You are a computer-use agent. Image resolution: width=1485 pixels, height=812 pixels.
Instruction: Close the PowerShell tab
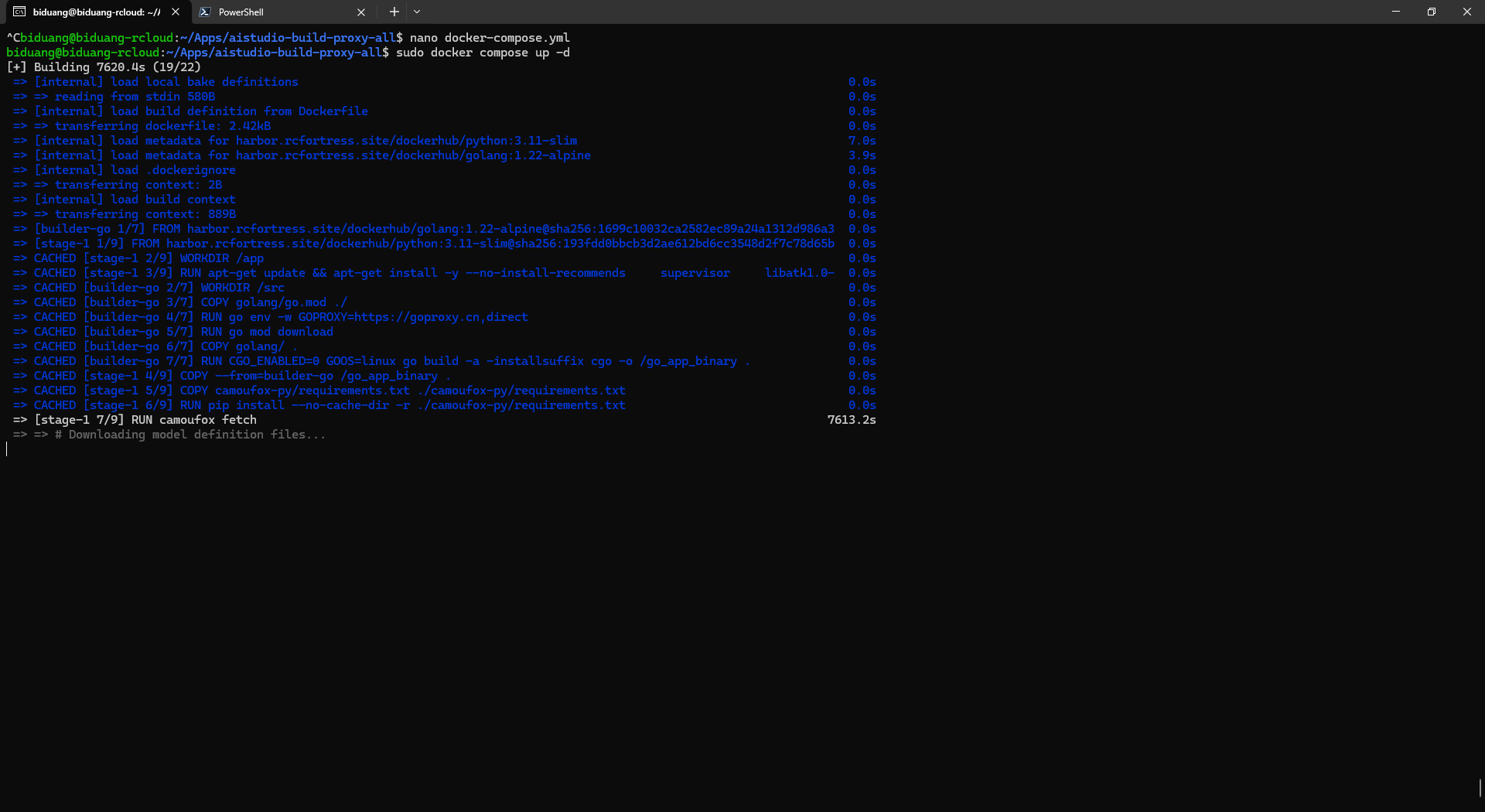pyautogui.click(x=361, y=12)
